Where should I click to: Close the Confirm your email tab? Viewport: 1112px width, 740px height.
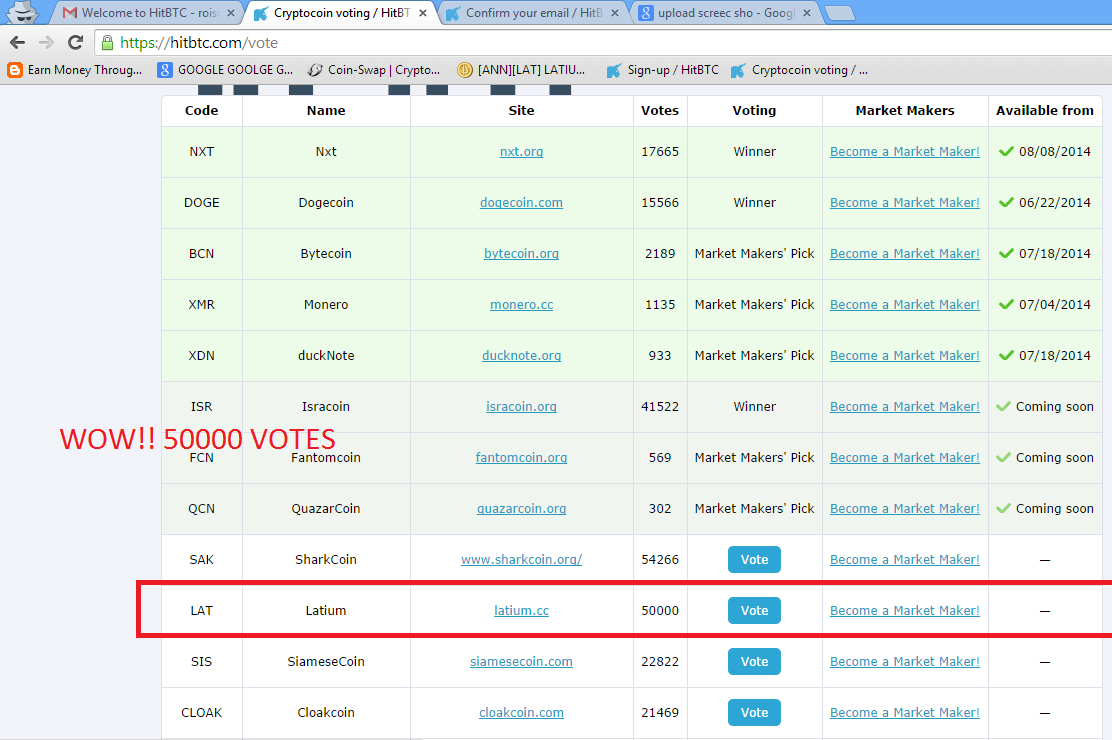[615, 13]
